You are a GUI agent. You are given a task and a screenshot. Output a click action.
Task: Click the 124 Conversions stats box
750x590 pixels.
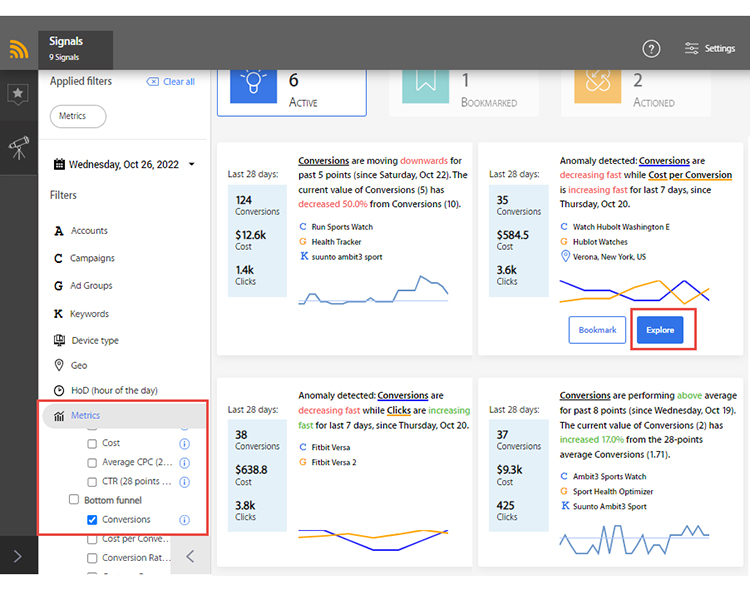click(257, 241)
